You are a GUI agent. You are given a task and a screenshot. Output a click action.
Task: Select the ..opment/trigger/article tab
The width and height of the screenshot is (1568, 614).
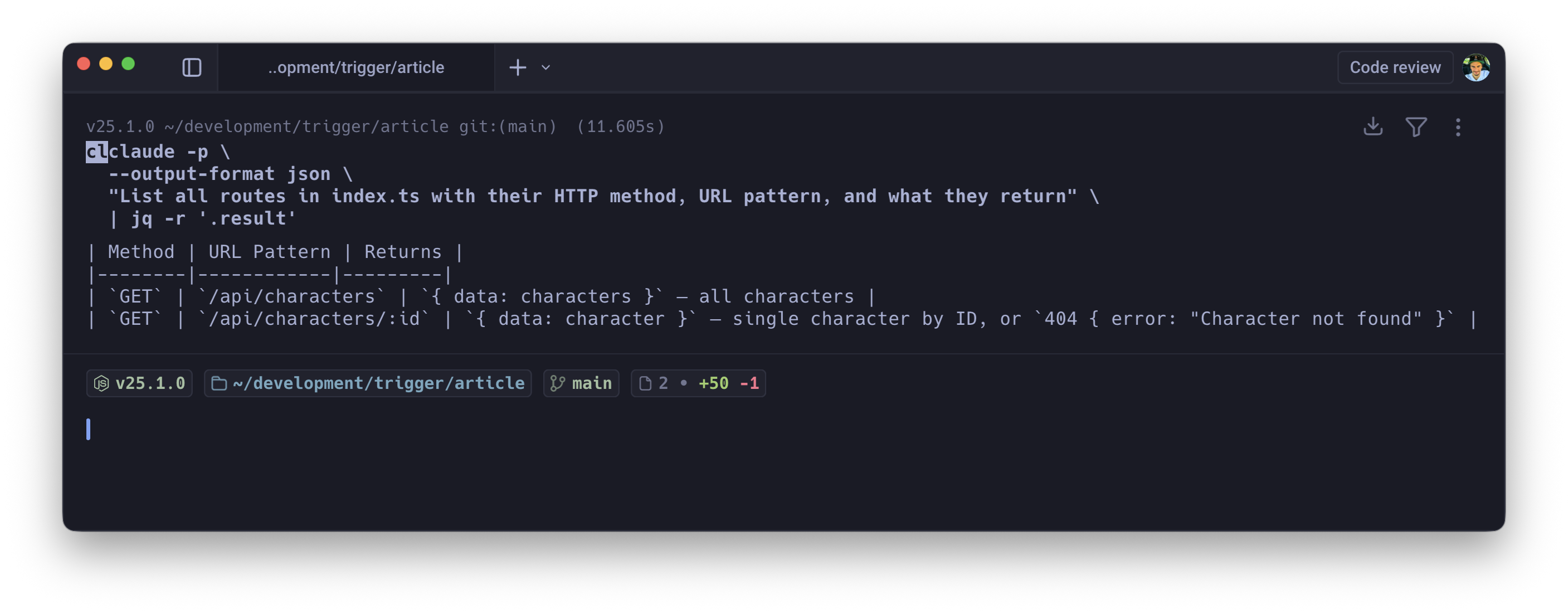[356, 67]
